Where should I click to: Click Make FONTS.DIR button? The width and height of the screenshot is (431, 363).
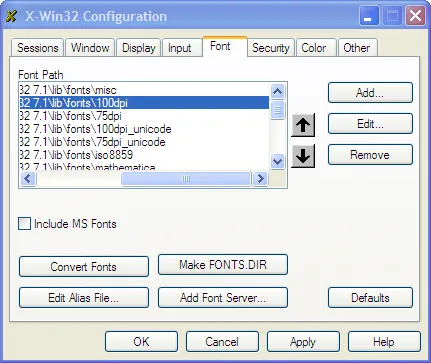click(223, 265)
